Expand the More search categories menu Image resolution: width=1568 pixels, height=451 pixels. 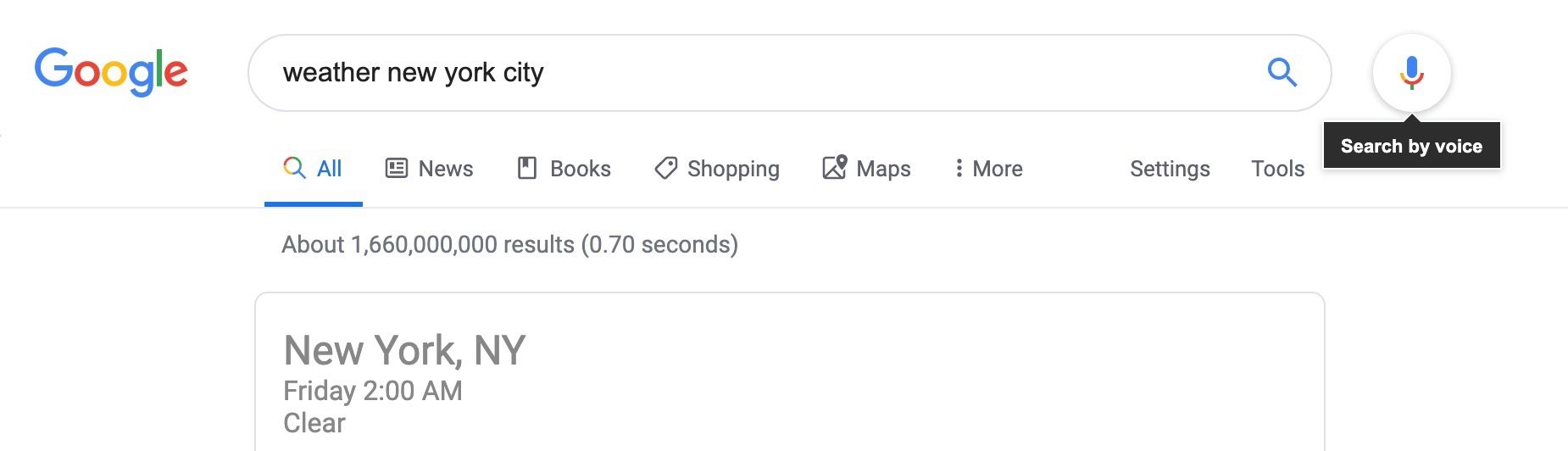pyautogui.click(x=988, y=169)
